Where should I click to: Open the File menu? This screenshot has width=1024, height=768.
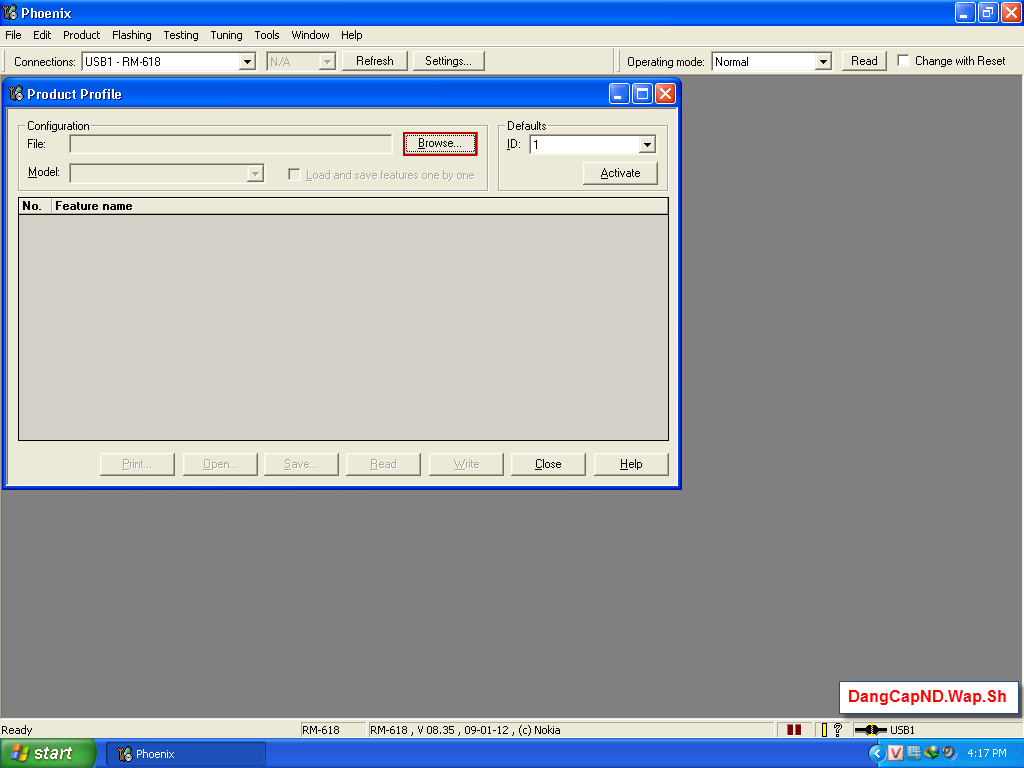pyautogui.click(x=13, y=35)
